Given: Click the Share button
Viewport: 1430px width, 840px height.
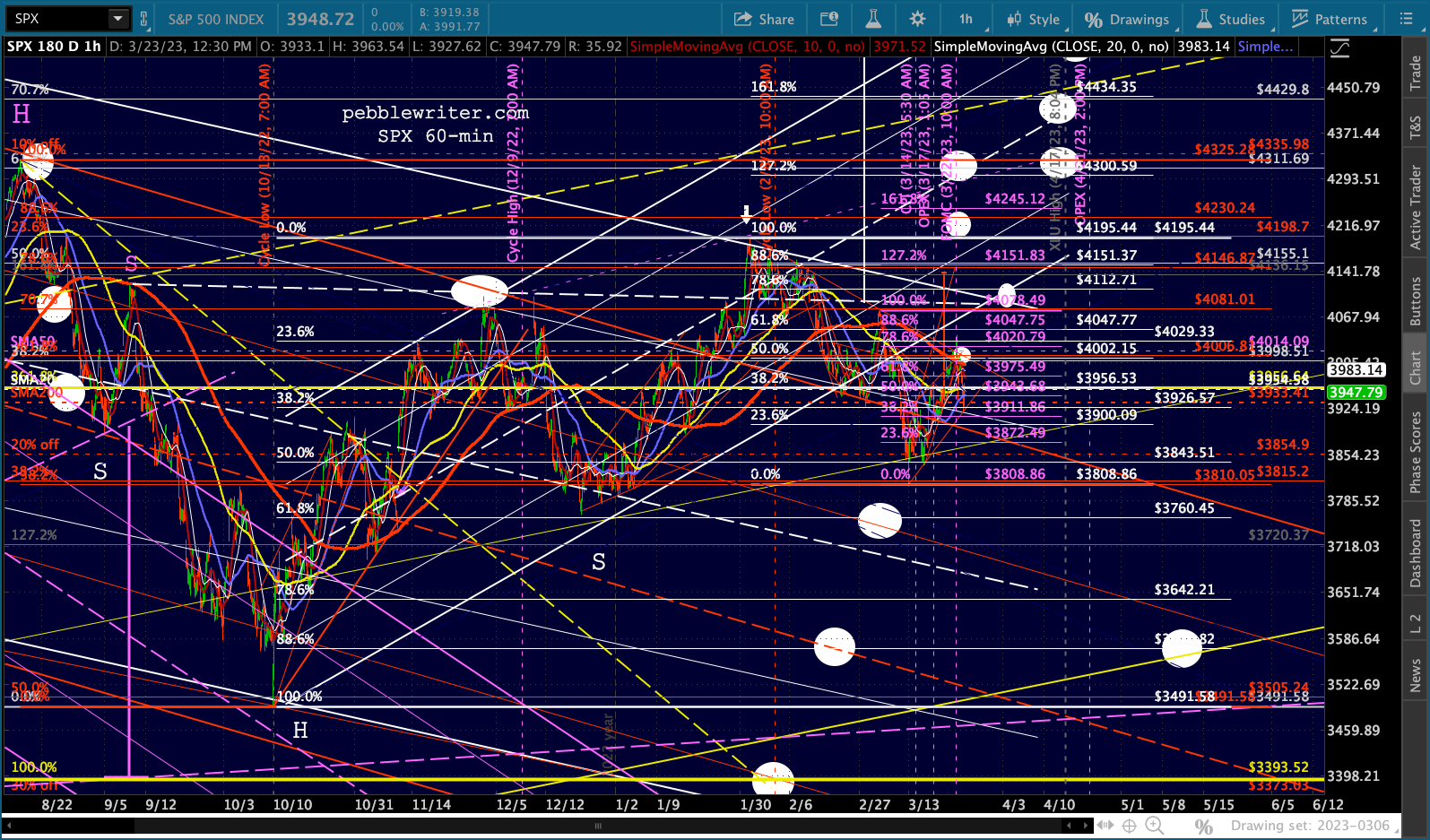Looking at the screenshot, I should tap(764, 19).
